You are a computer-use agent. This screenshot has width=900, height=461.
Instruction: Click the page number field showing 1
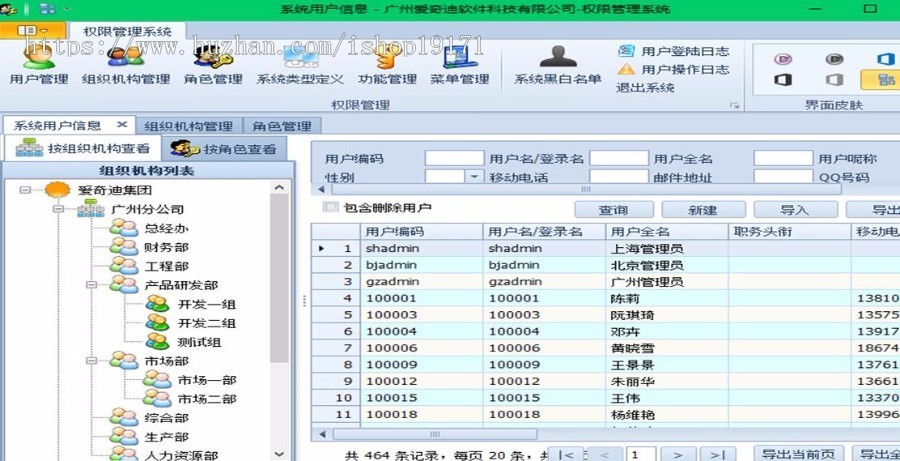[x=641, y=454]
